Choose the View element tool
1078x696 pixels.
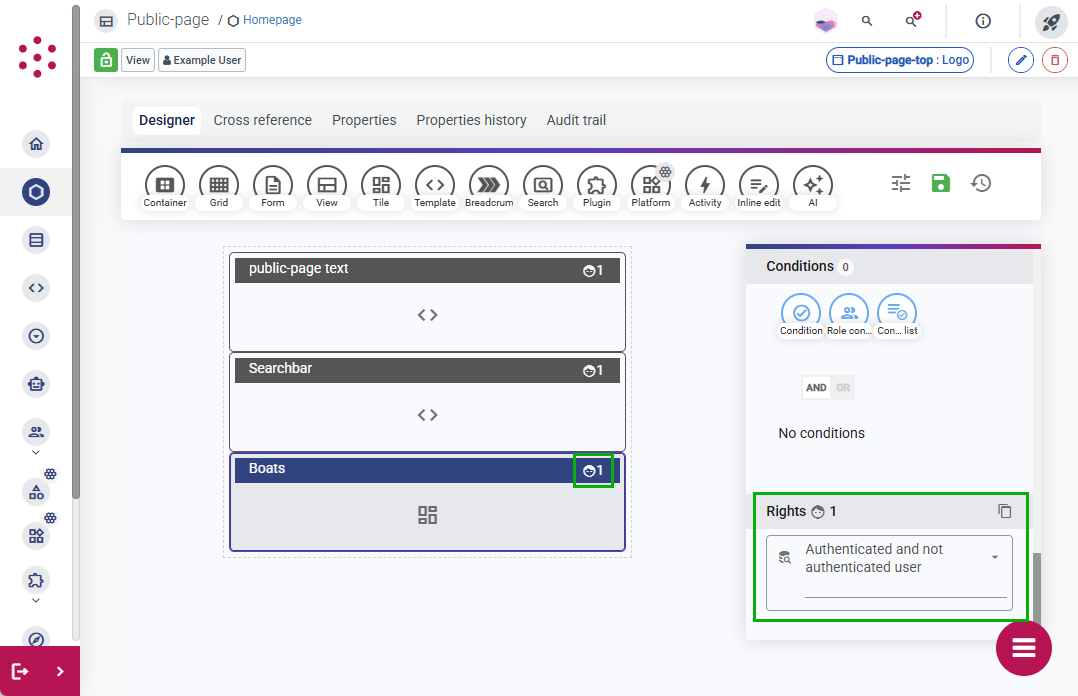(x=327, y=187)
